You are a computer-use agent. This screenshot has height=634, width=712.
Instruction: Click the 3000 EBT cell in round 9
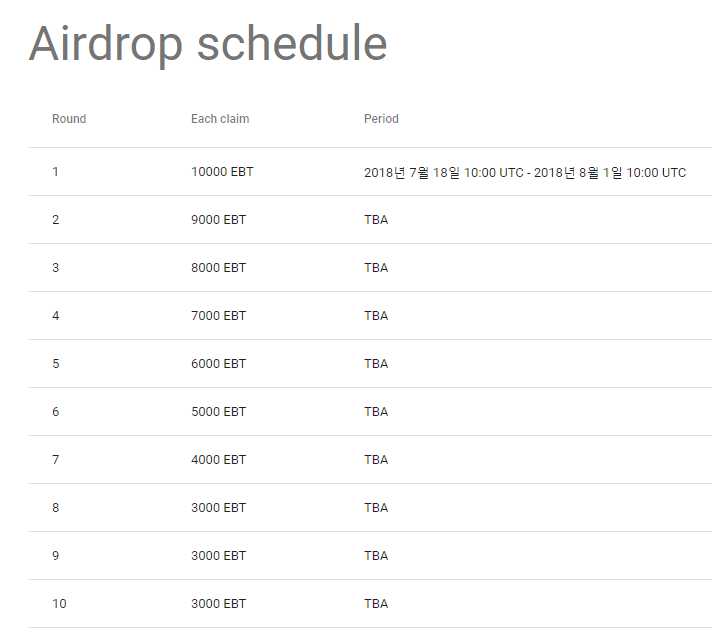(x=218, y=555)
